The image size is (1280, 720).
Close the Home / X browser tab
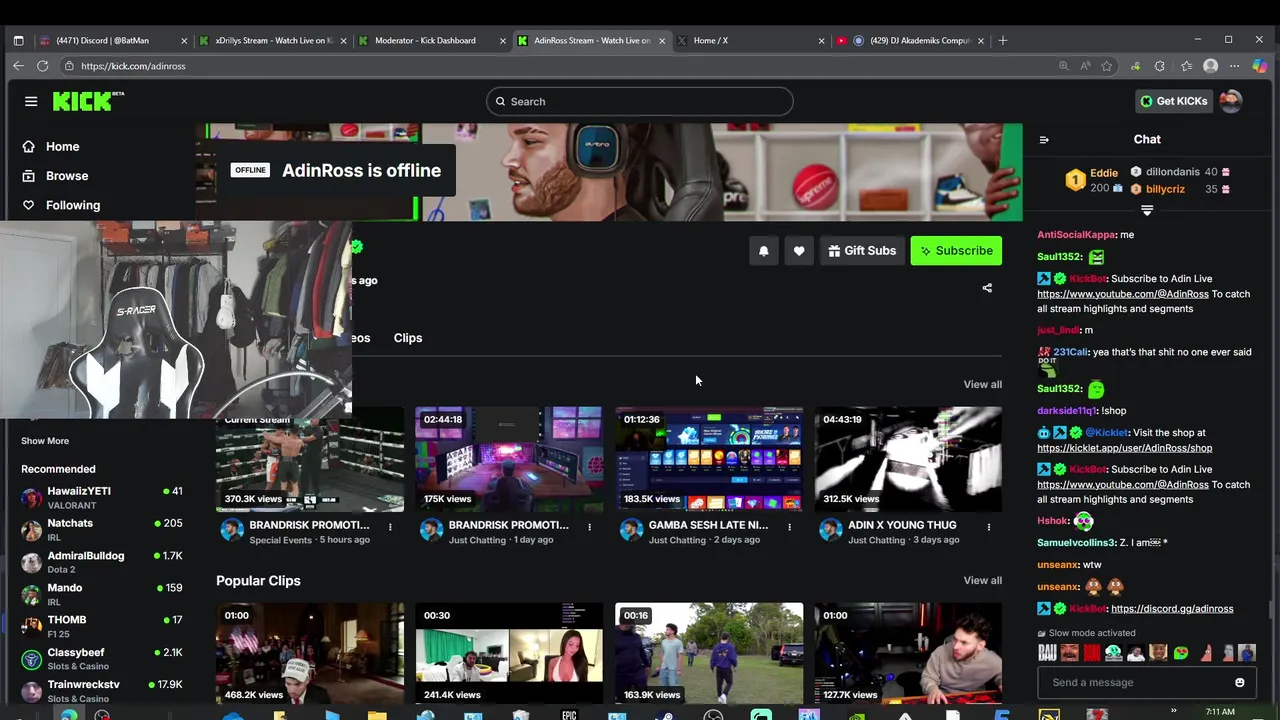pyautogui.click(x=821, y=41)
